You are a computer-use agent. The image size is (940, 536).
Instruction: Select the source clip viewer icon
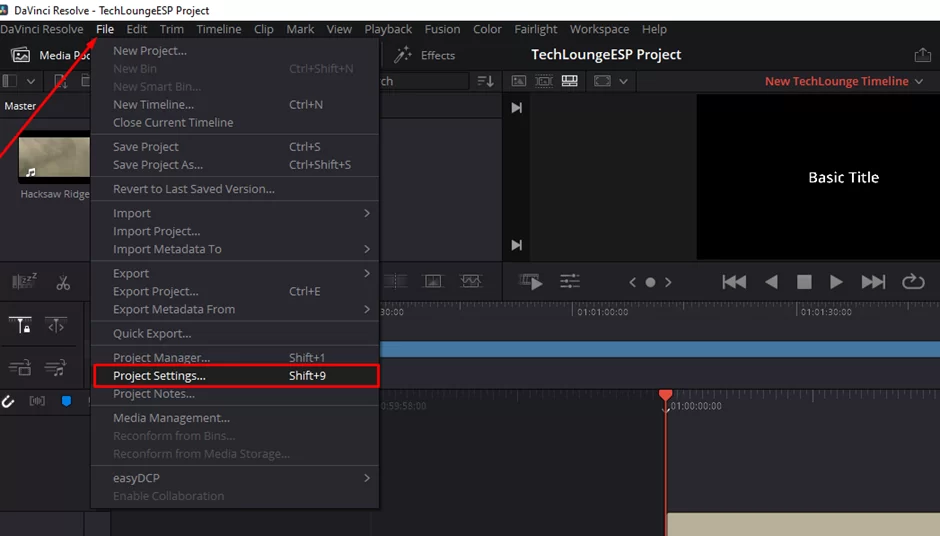pyautogui.click(x=519, y=81)
